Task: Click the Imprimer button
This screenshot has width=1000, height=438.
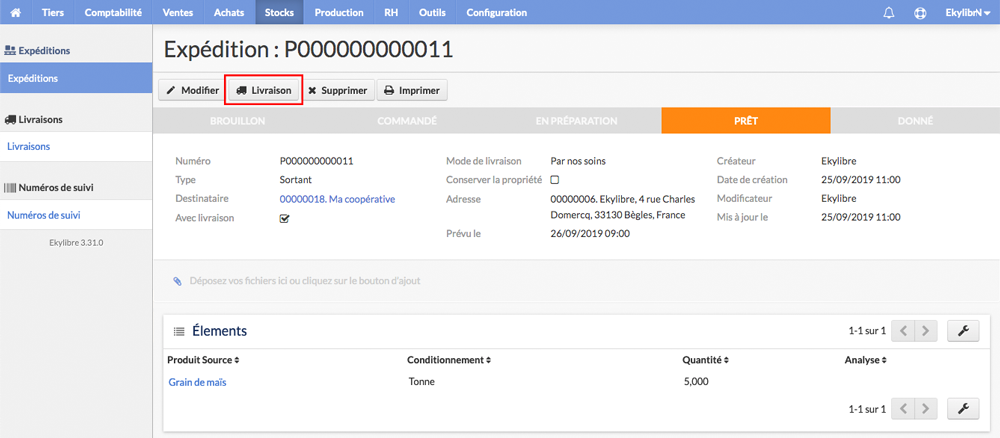Action: point(412,91)
